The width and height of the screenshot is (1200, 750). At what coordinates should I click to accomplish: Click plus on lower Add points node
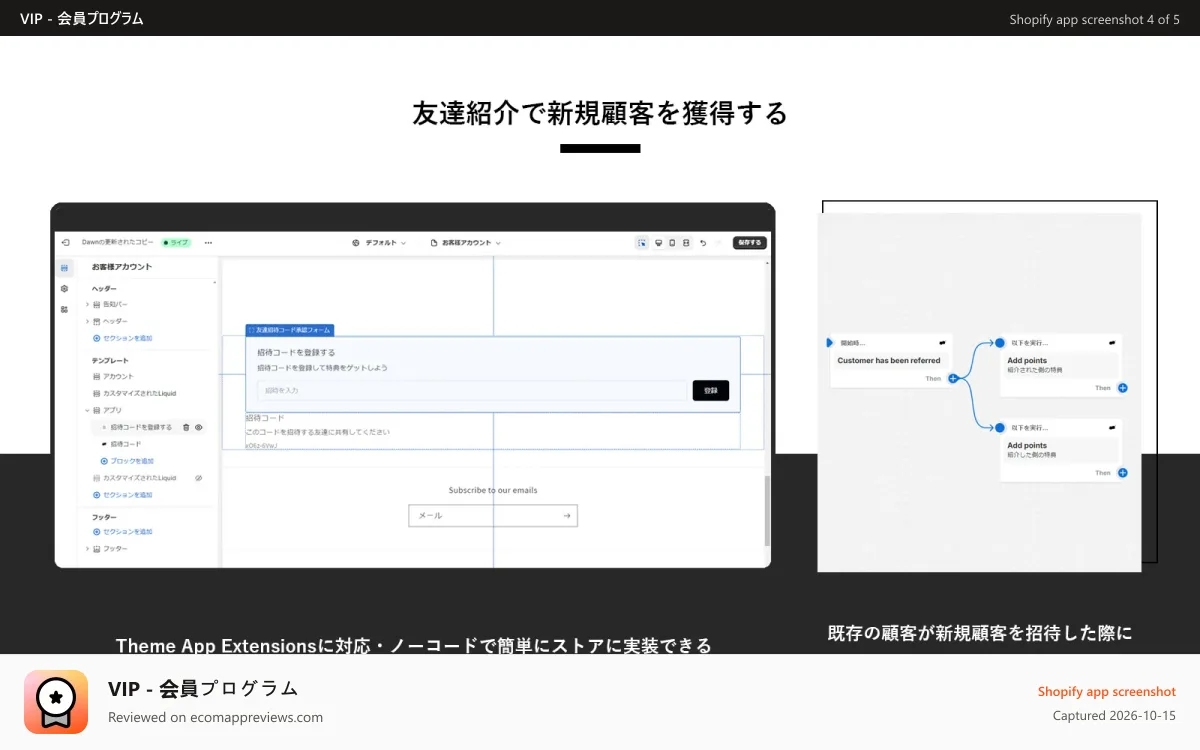tap(1123, 473)
